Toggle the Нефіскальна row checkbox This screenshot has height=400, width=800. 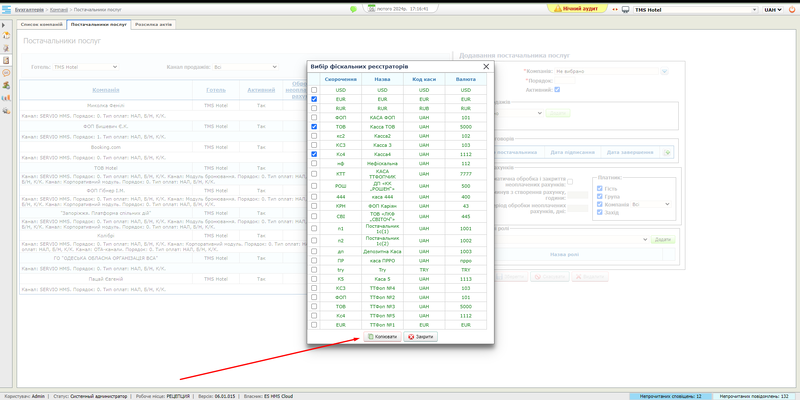314,163
